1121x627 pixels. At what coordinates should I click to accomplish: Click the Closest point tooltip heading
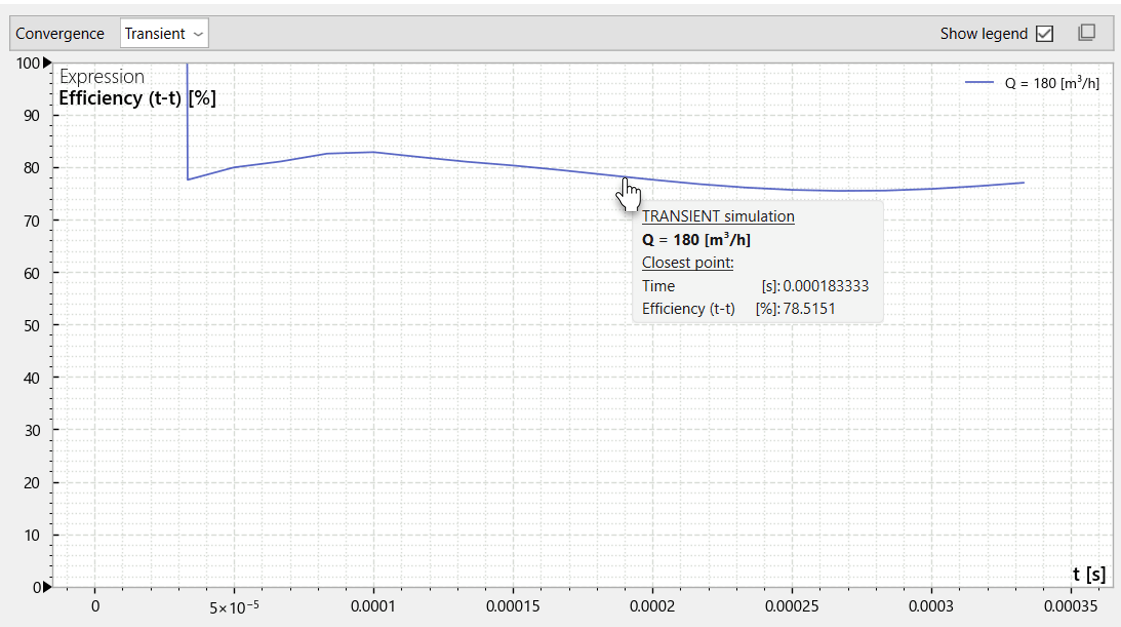(687, 262)
